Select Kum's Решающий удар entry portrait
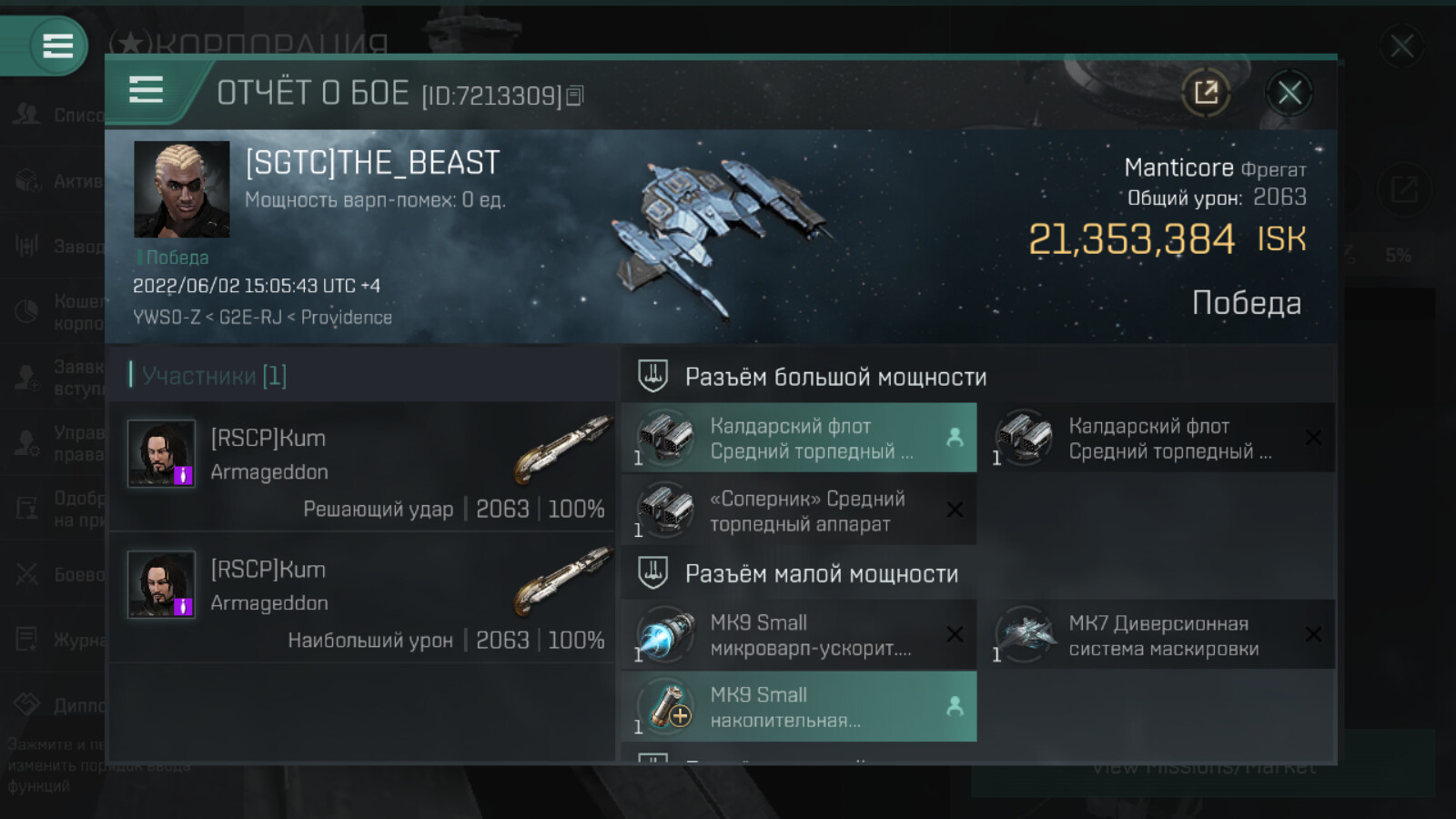Image resolution: width=1456 pixels, height=819 pixels. point(161,453)
